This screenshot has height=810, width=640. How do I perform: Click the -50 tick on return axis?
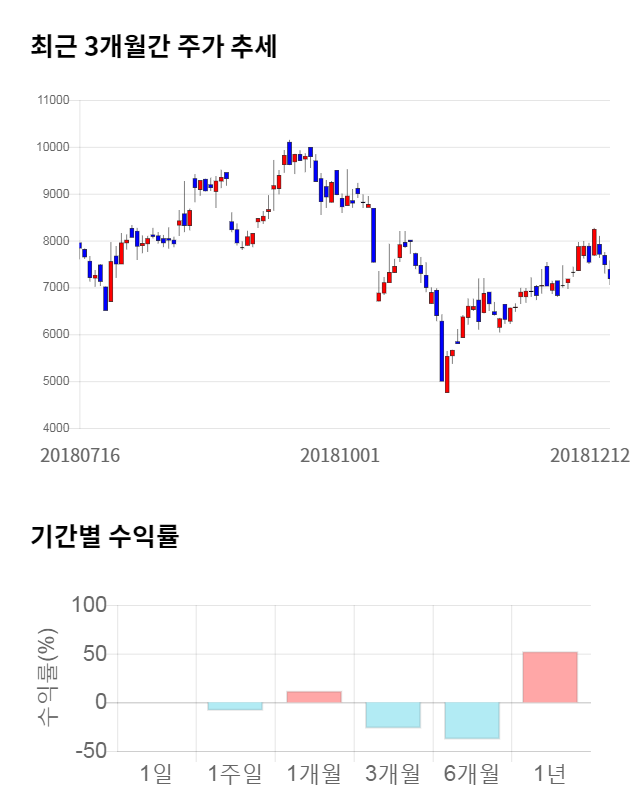(89, 751)
